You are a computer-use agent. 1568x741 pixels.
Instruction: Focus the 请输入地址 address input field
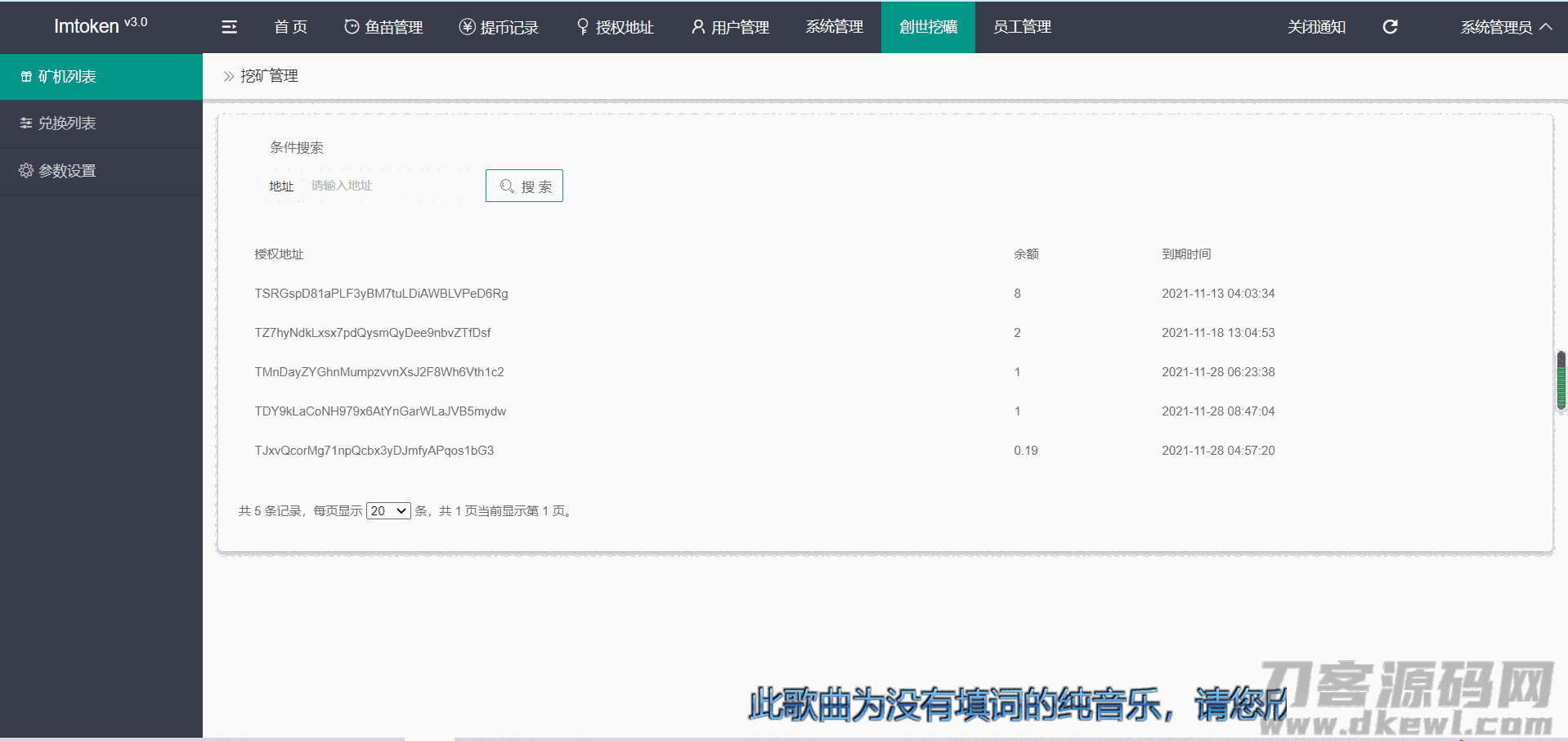tap(388, 186)
